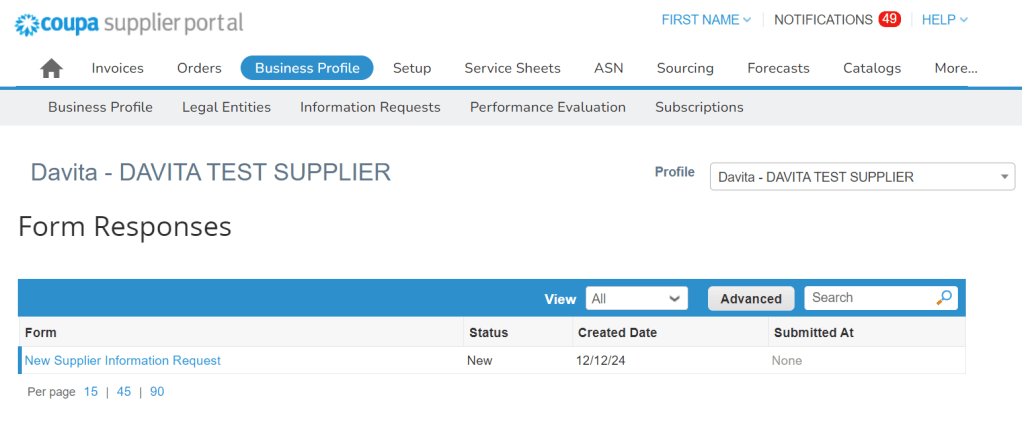Viewport: 1022px width, 423px height.
Task: Click the None submitted-at cell
Action: 787,360
